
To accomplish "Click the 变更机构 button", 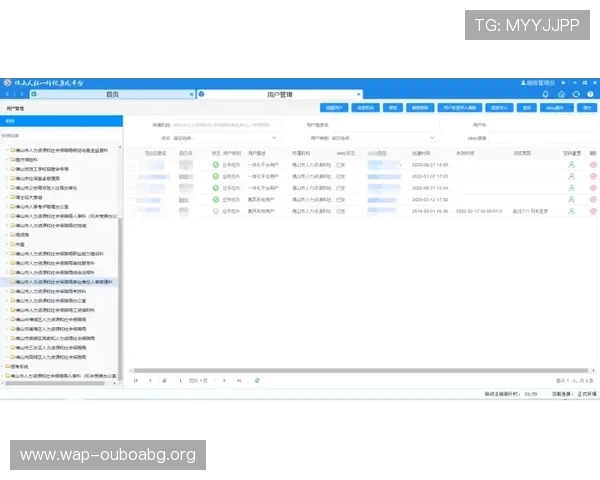I will point(365,108).
